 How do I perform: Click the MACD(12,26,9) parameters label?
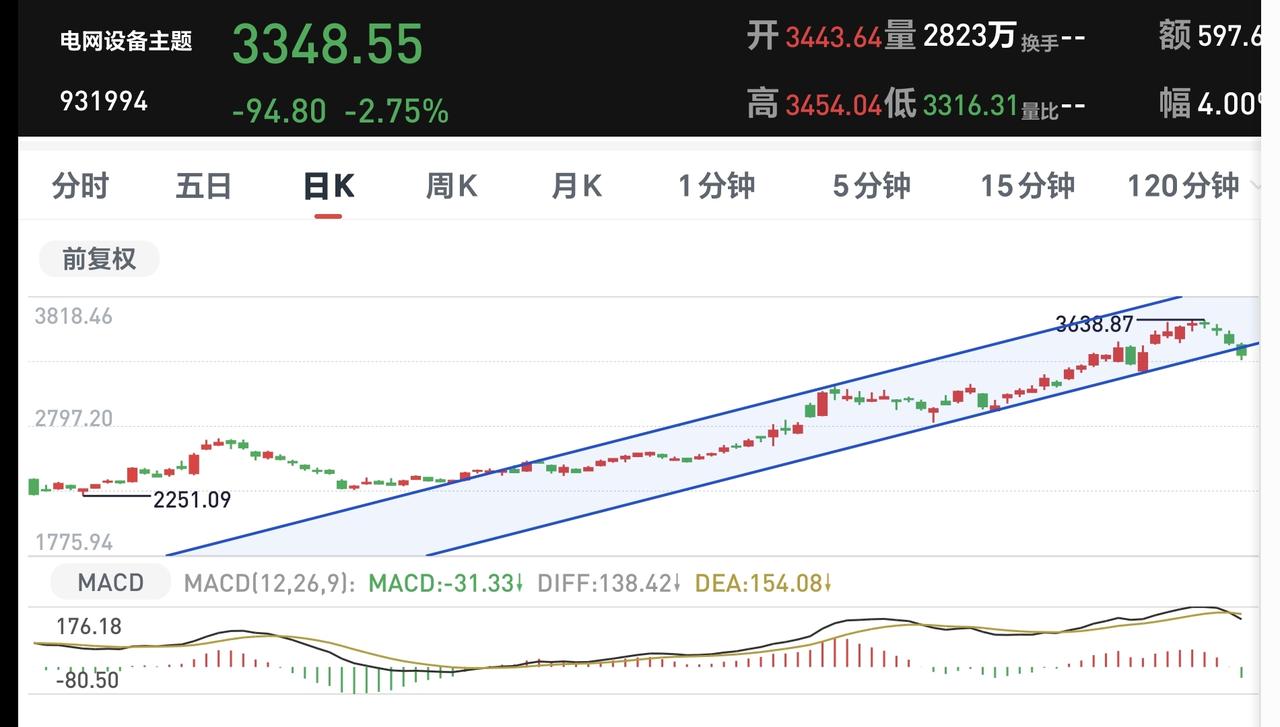tap(269, 583)
